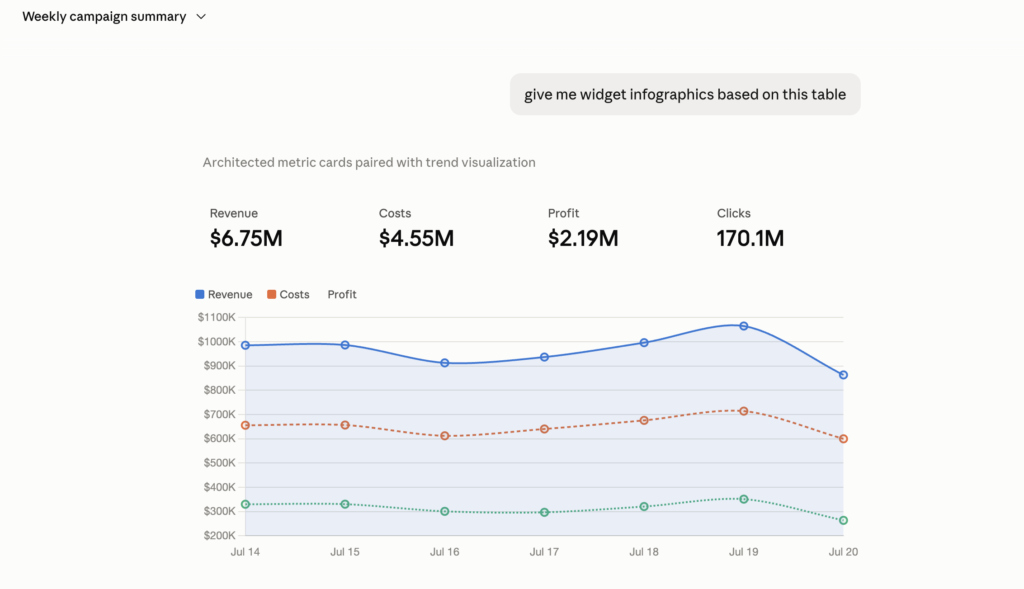Select the Clicks 170.1M metric card
This screenshot has width=1024, height=589.
pos(750,229)
